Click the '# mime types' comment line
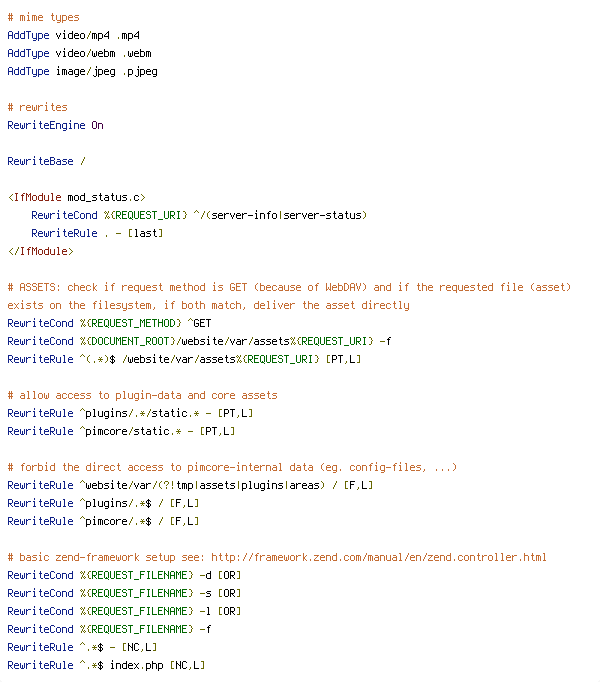This screenshot has height=682, width=600. [x=44, y=17]
